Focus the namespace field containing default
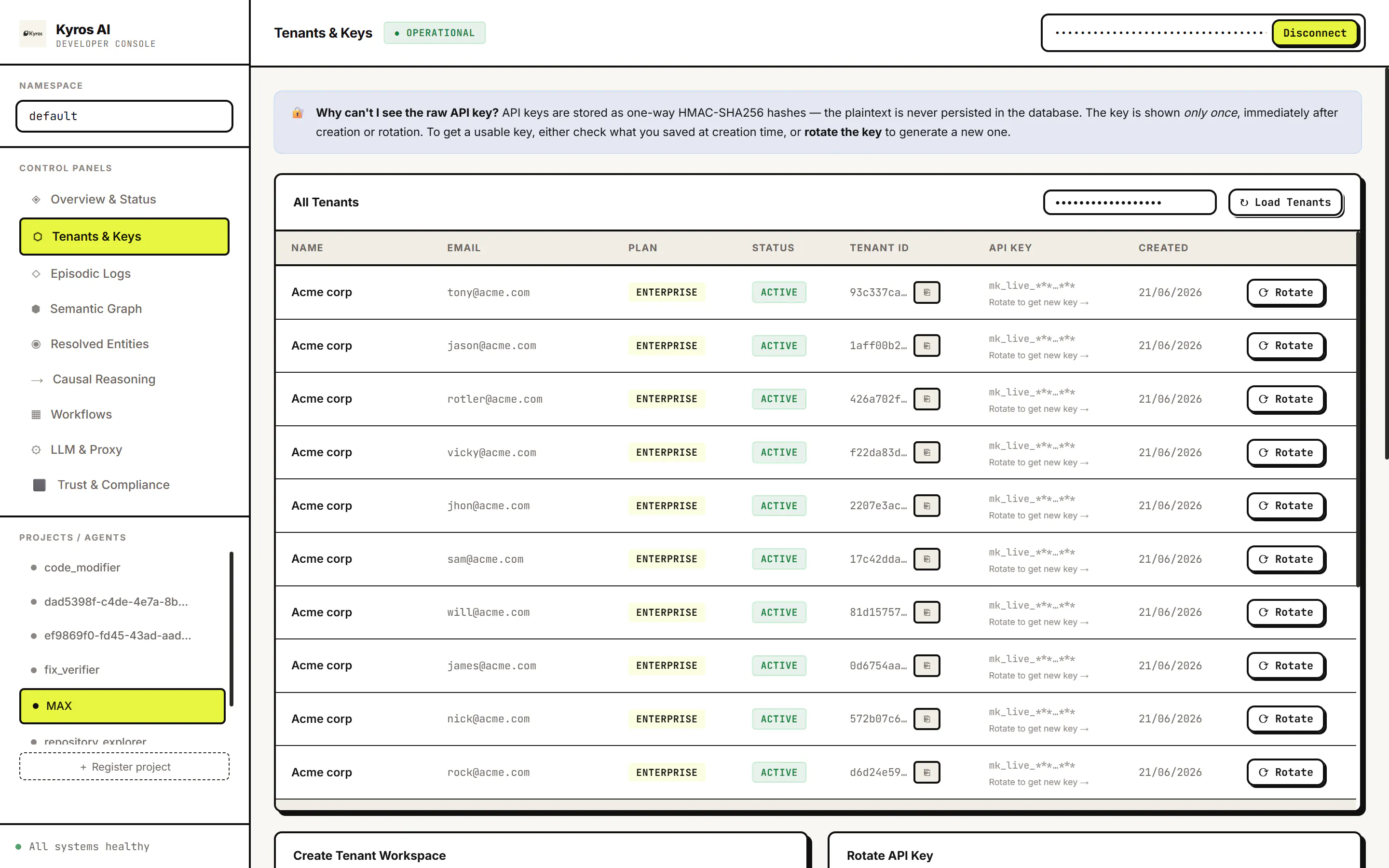The image size is (1389, 868). tap(124, 117)
